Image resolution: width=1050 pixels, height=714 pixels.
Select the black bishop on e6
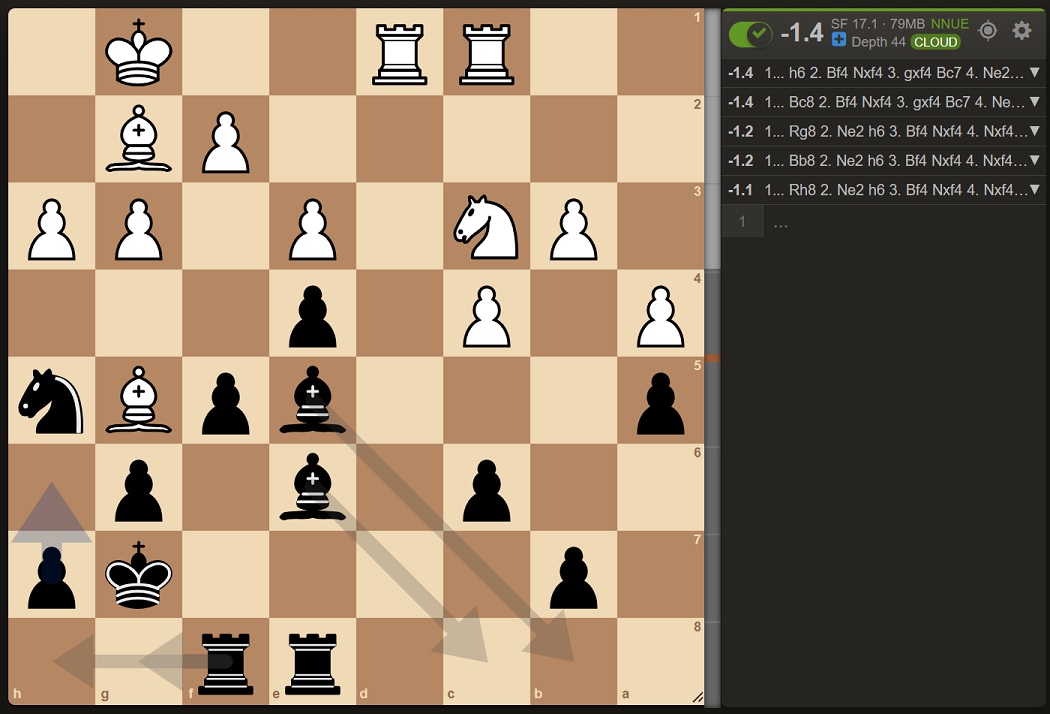click(313, 488)
